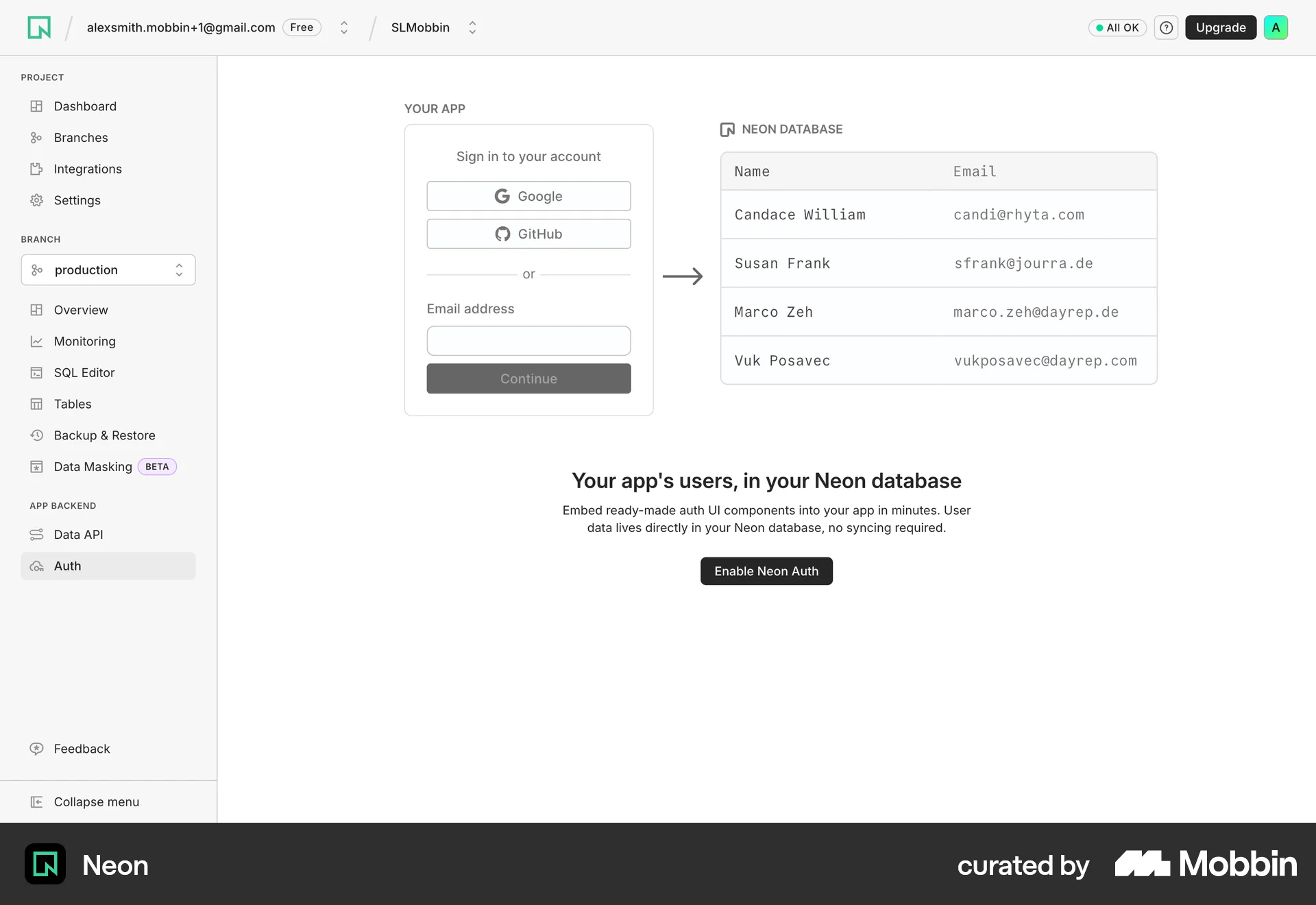The height and width of the screenshot is (905, 1316).
Task: Sign in with GitHub button
Action: pos(528,234)
